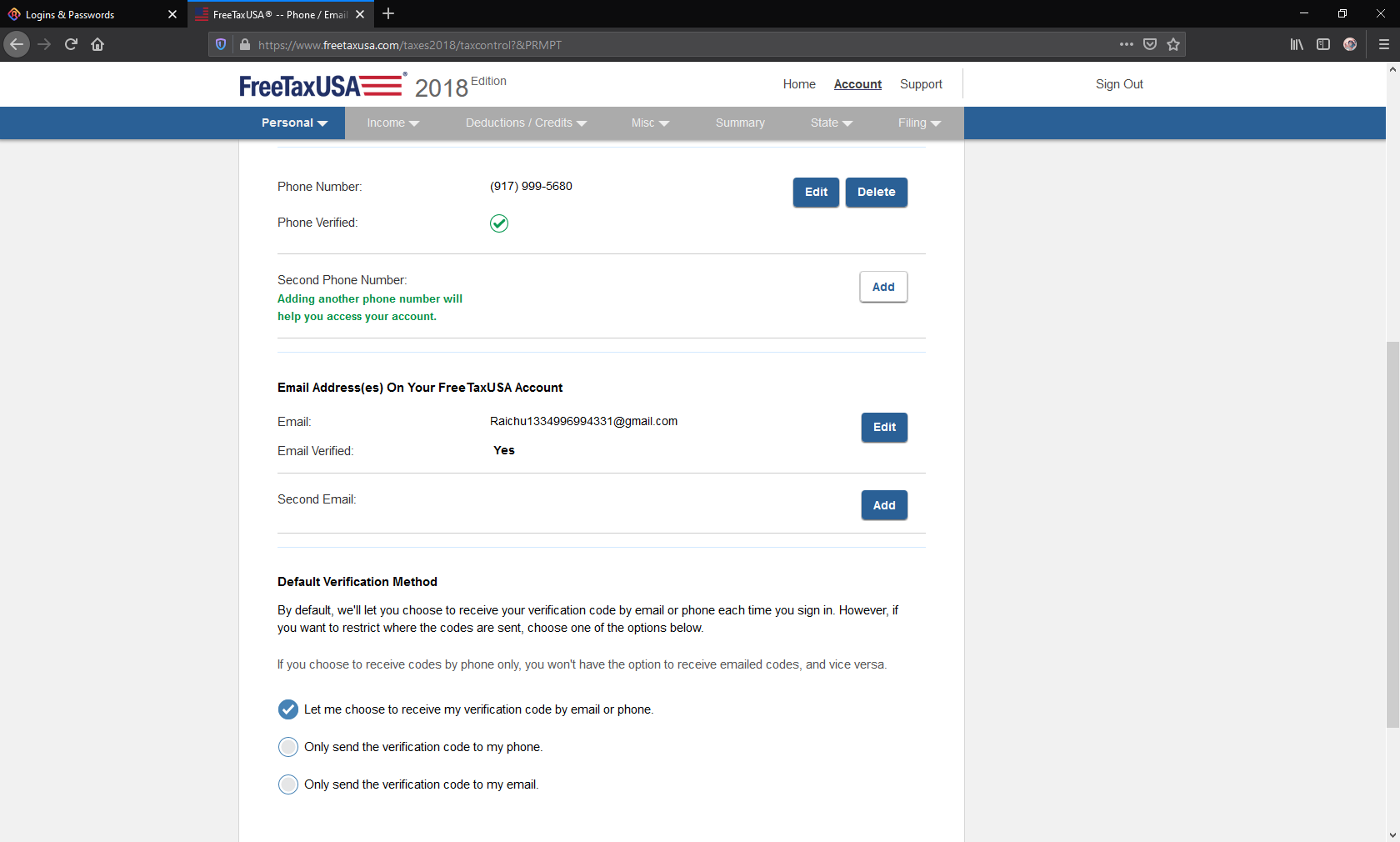This screenshot has width=1400, height=842.
Task: Click the scrollbar up arrow
Action: (1392, 69)
